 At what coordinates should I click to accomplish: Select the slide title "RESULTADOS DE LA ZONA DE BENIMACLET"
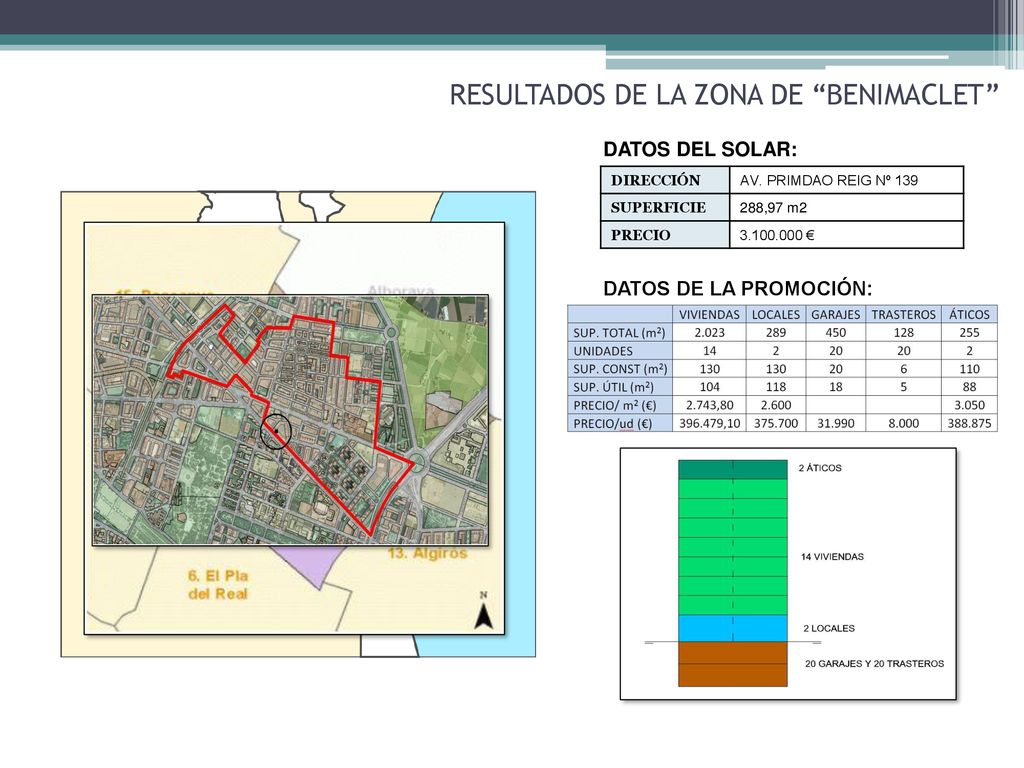coord(724,95)
